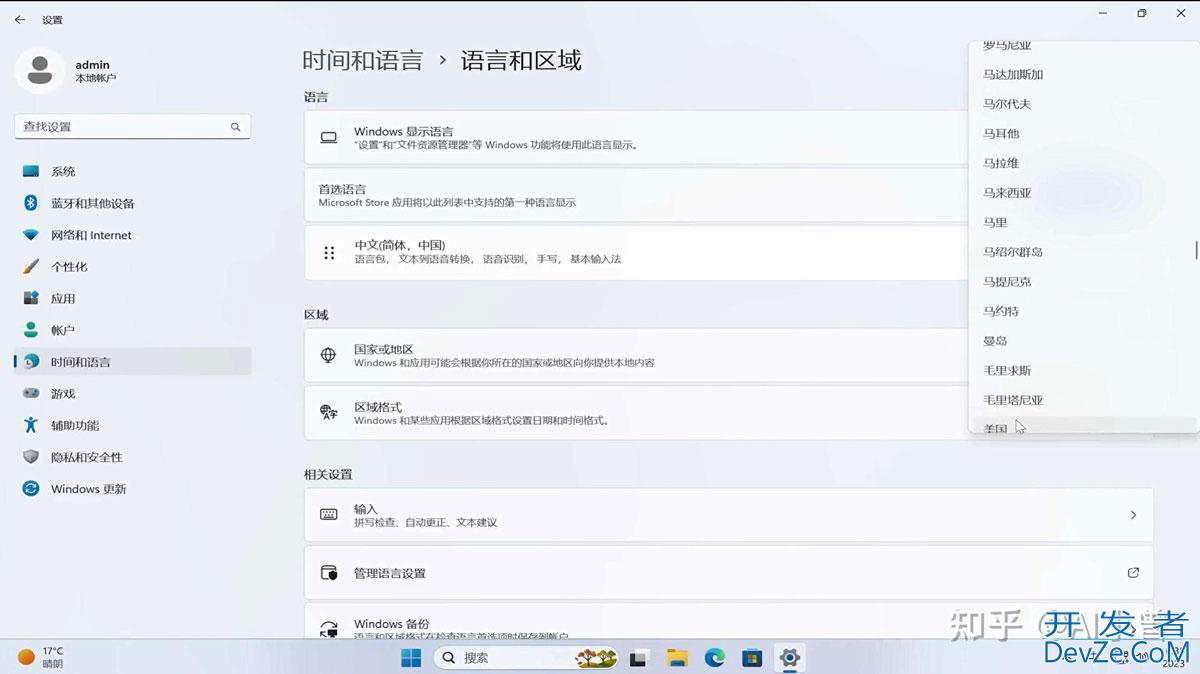The width and height of the screenshot is (1200, 674).
Task: Open the admin local account profile
Action: [x=68, y=70]
